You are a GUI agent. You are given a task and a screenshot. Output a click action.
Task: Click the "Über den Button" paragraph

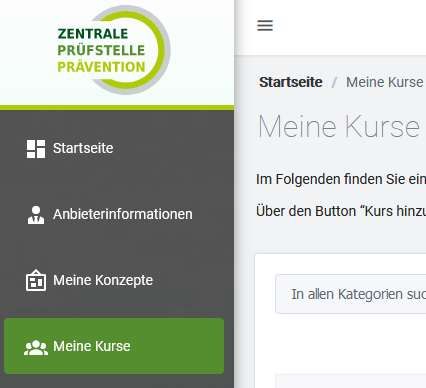[341, 211]
